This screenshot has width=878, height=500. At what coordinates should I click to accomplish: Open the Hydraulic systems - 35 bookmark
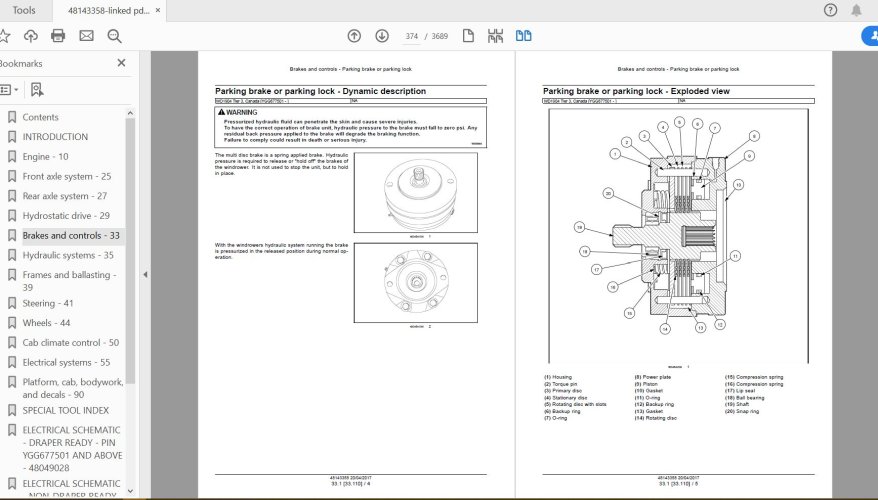coord(68,255)
